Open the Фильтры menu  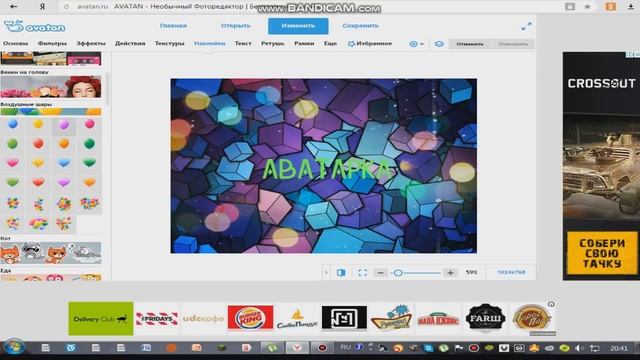tap(52, 43)
